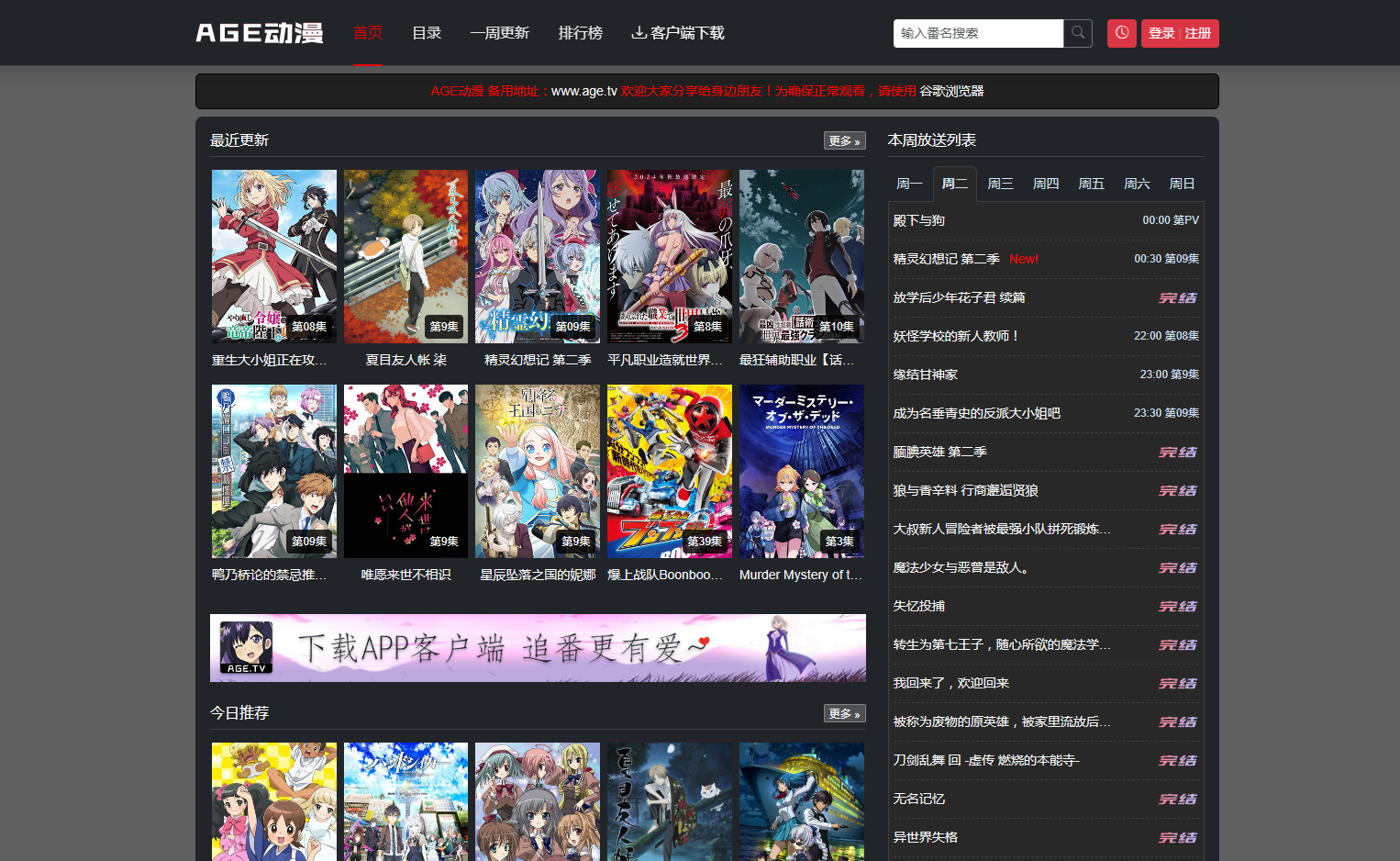Switch to the 周五 schedule tab
Screen dimensions: 1400x861
(1091, 184)
